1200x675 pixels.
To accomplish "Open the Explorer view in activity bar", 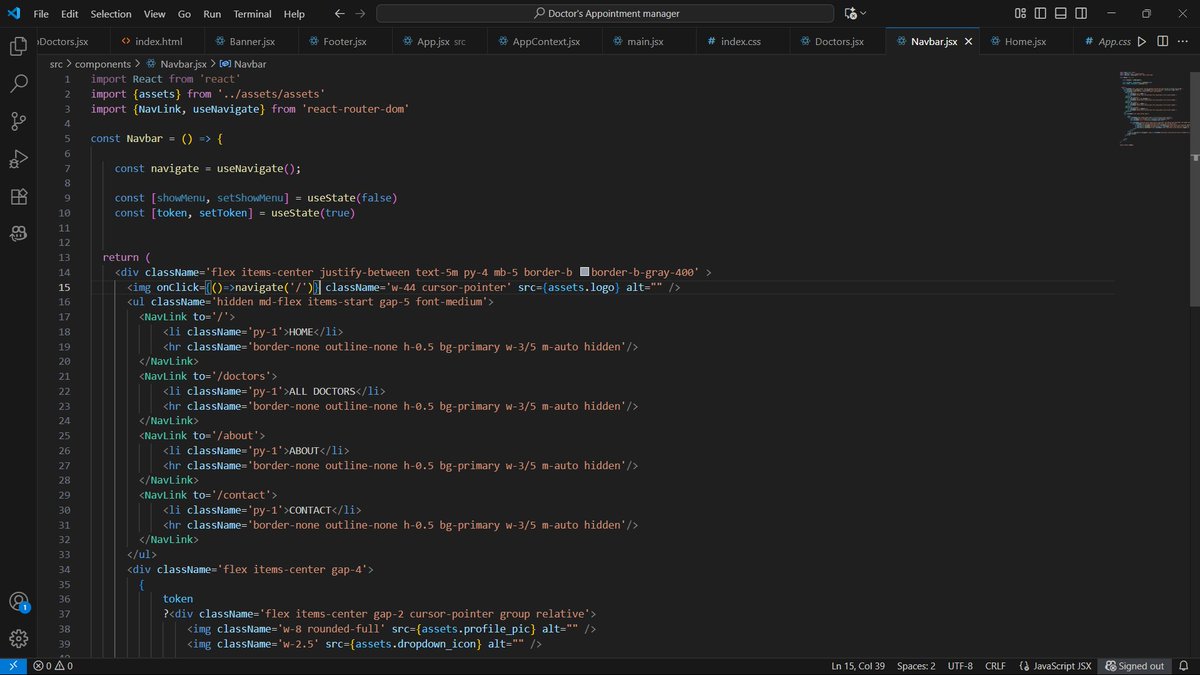I will click(x=18, y=46).
